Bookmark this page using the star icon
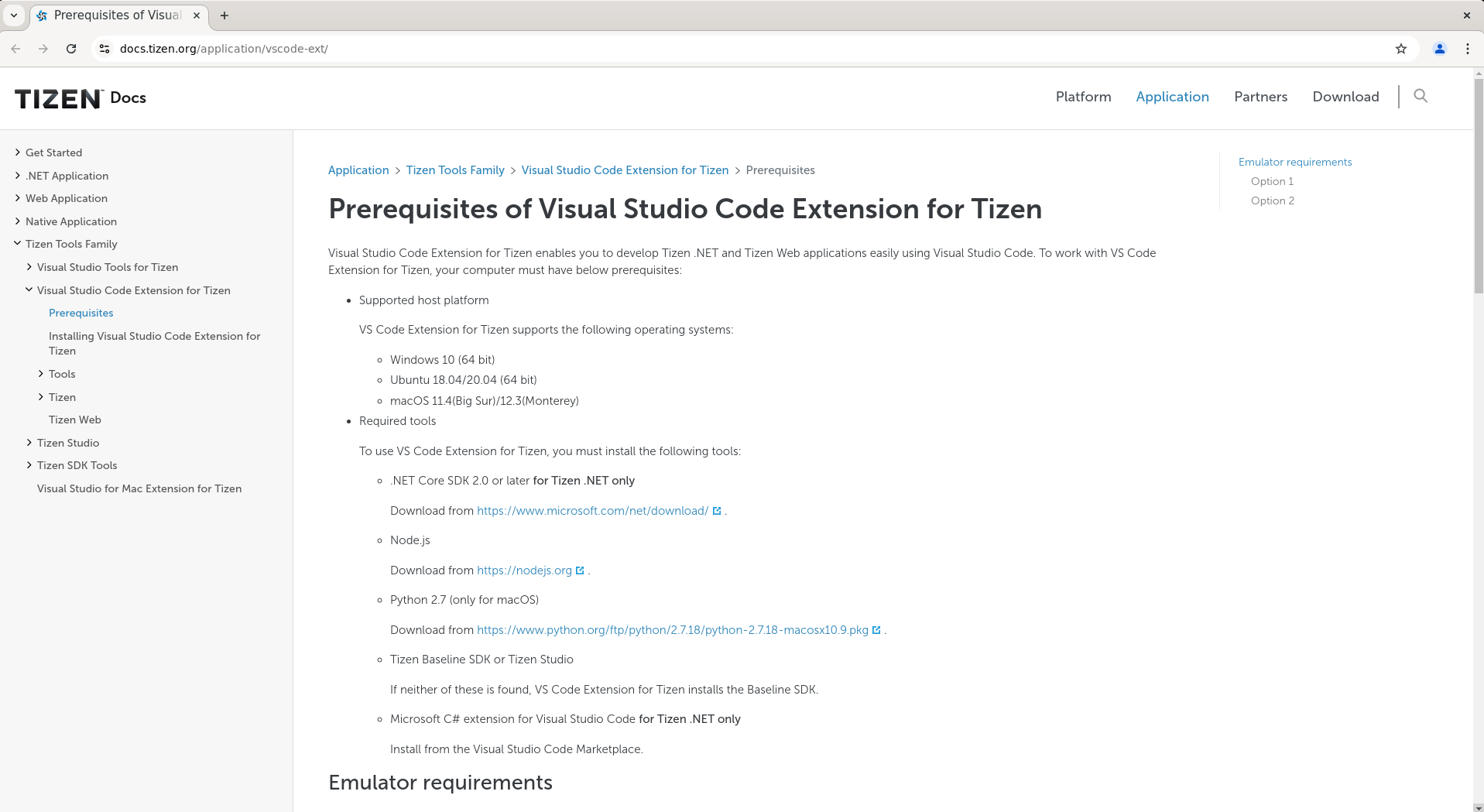 [x=1400, y=49]
